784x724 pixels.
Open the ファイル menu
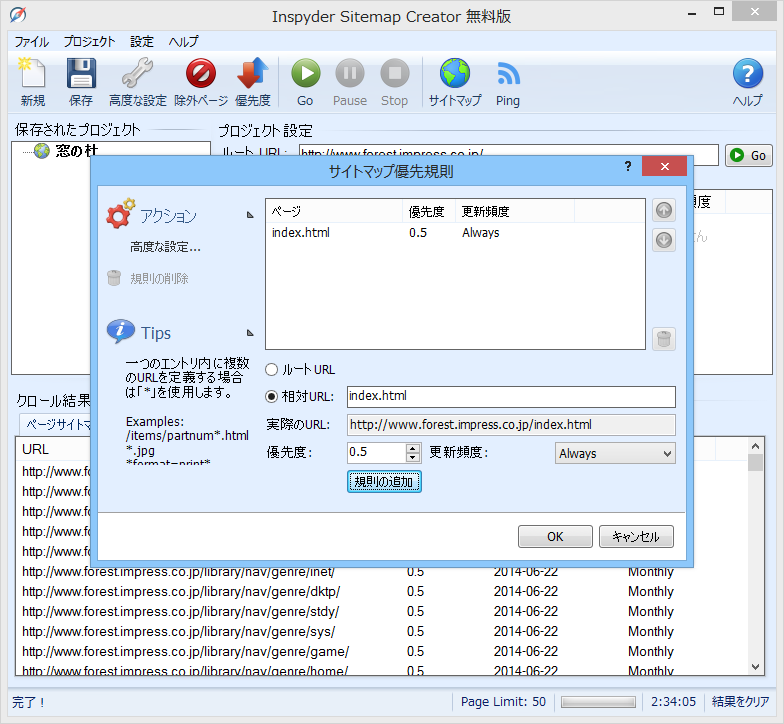pos(32,42)
